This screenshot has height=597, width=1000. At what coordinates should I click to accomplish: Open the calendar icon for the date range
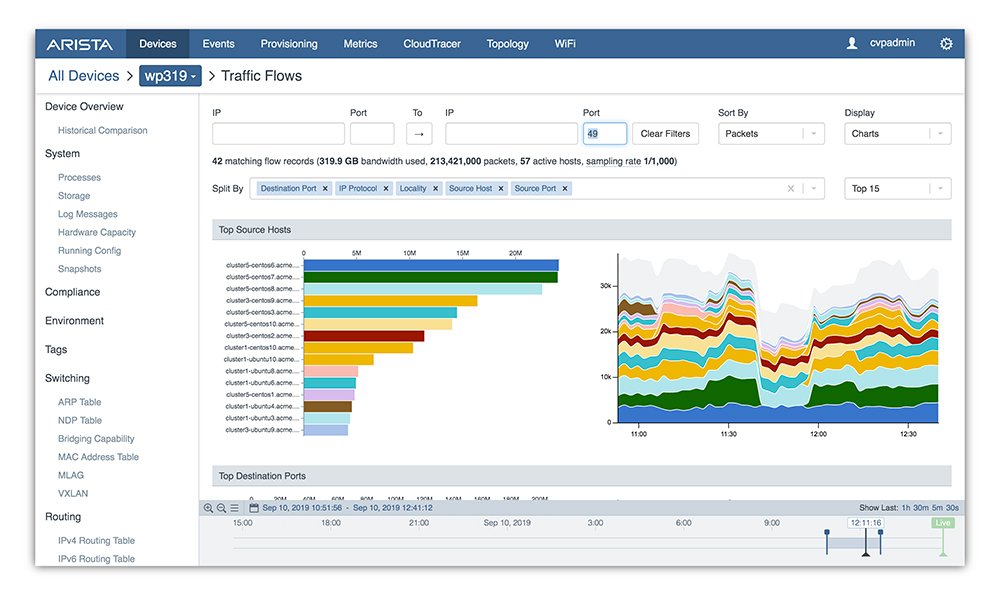pyautogui.click(x=254, y=508)
